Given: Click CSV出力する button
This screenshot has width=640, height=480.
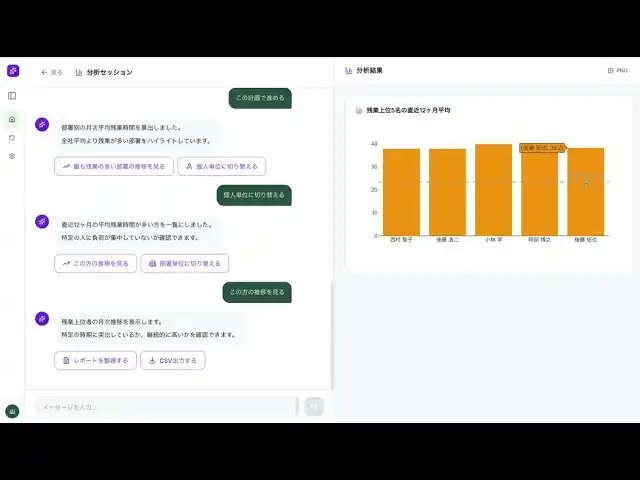Looking at the screenshot, I should tap(172, 360).
